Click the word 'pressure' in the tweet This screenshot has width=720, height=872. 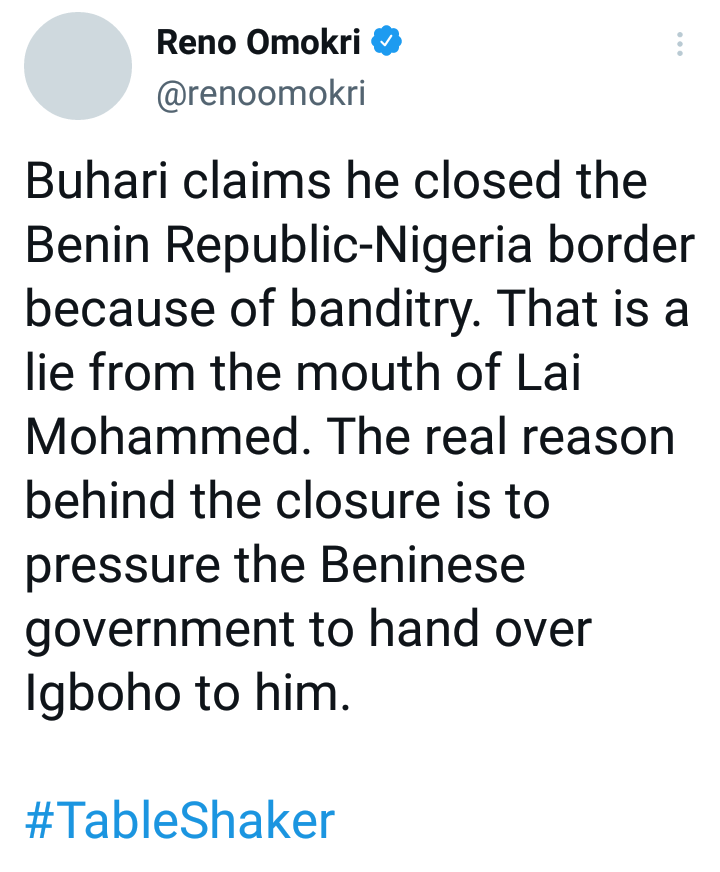tap(123, 567)
